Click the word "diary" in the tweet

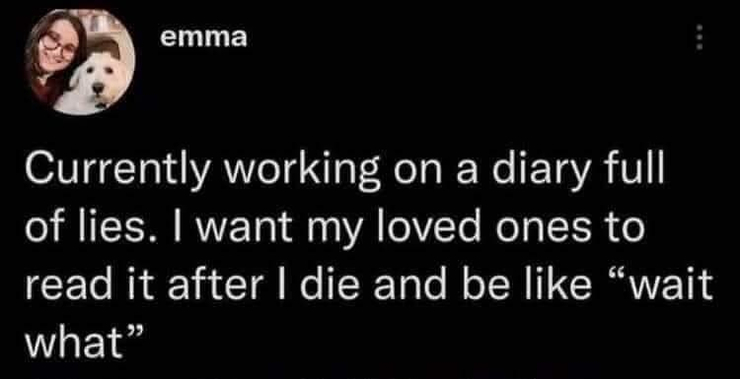(x=537, y=173)
